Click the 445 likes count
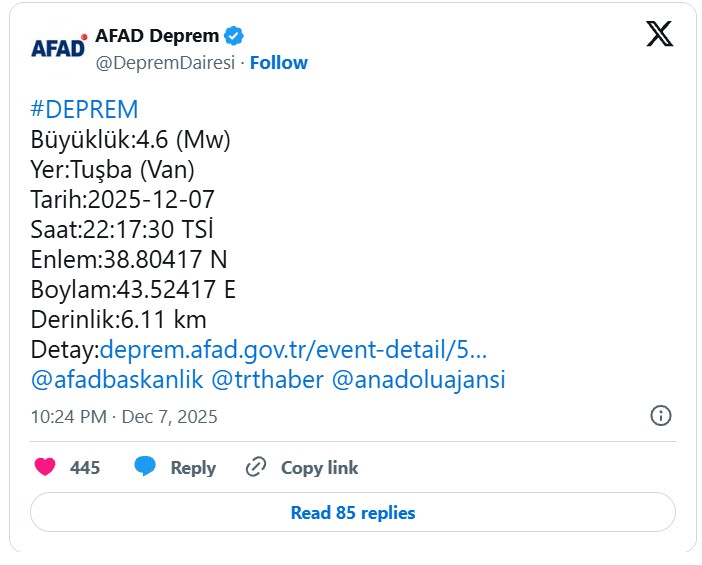This screenshot has height=565, width=702. click(85, 467)
